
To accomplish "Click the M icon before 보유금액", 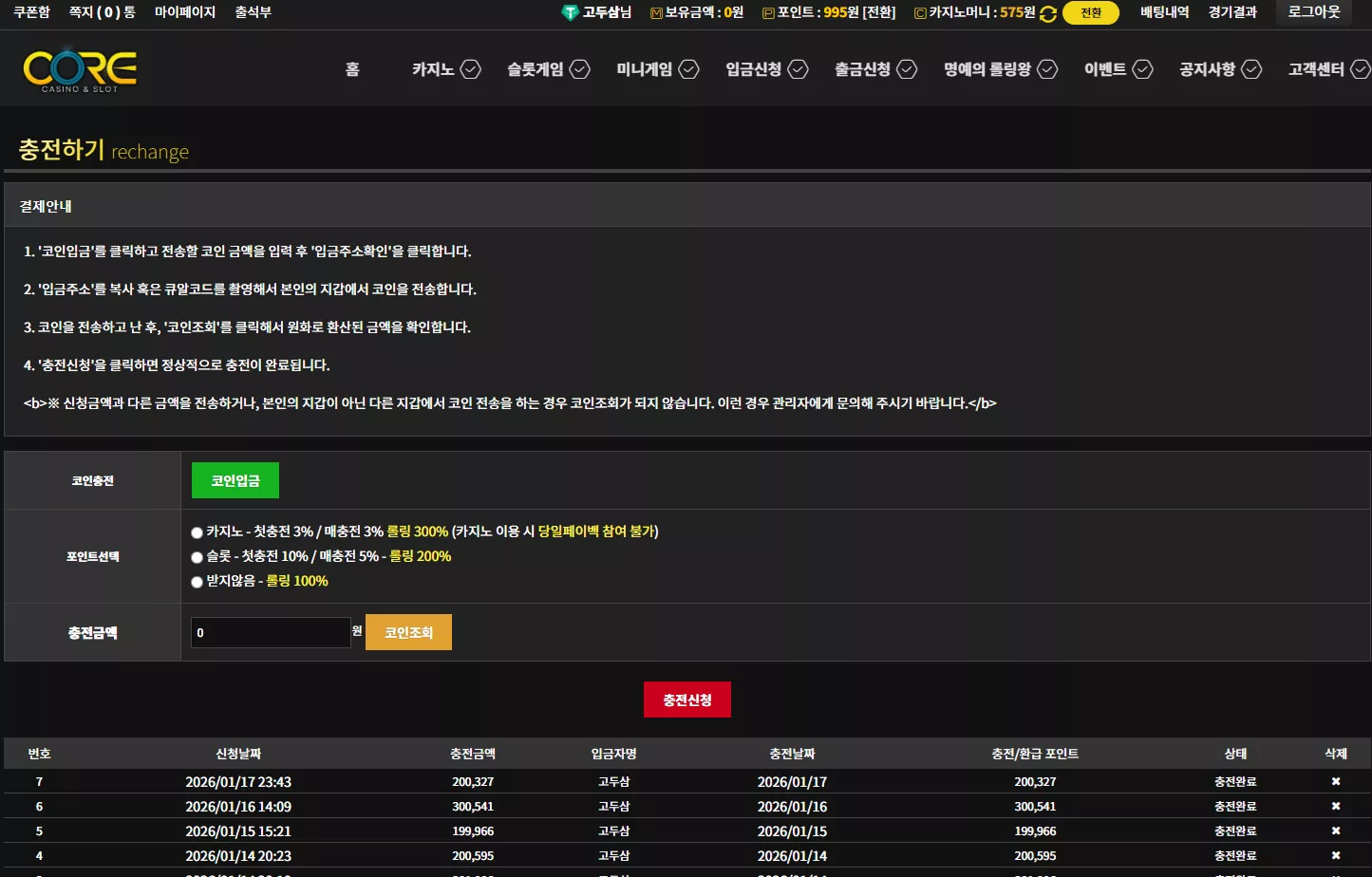I will 656,13.
